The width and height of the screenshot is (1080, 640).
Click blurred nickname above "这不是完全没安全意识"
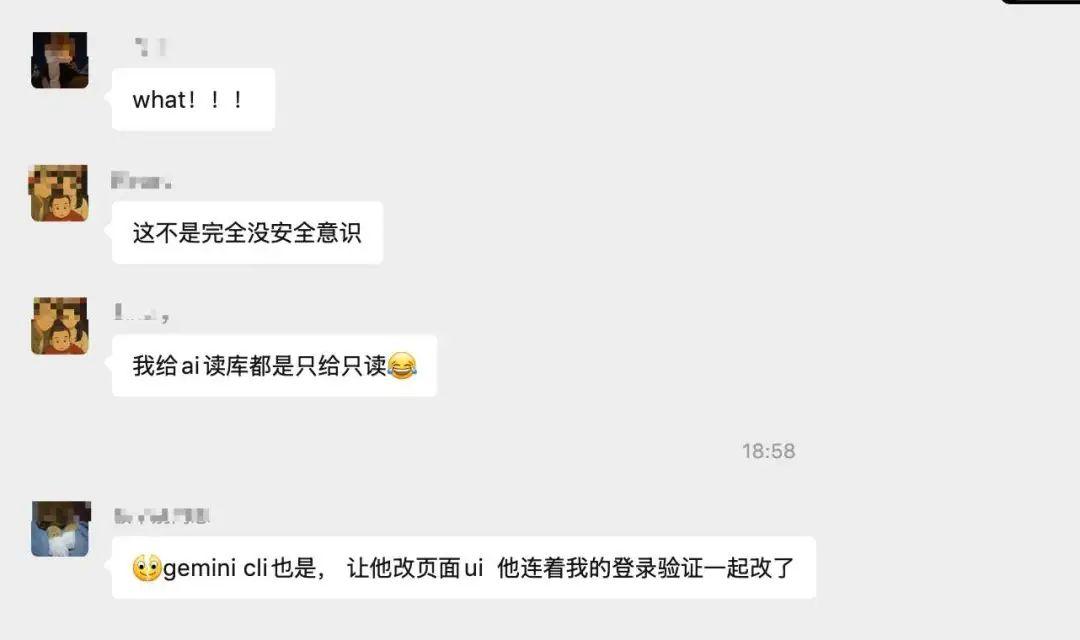pyautogui.click(x=141, y=181)
